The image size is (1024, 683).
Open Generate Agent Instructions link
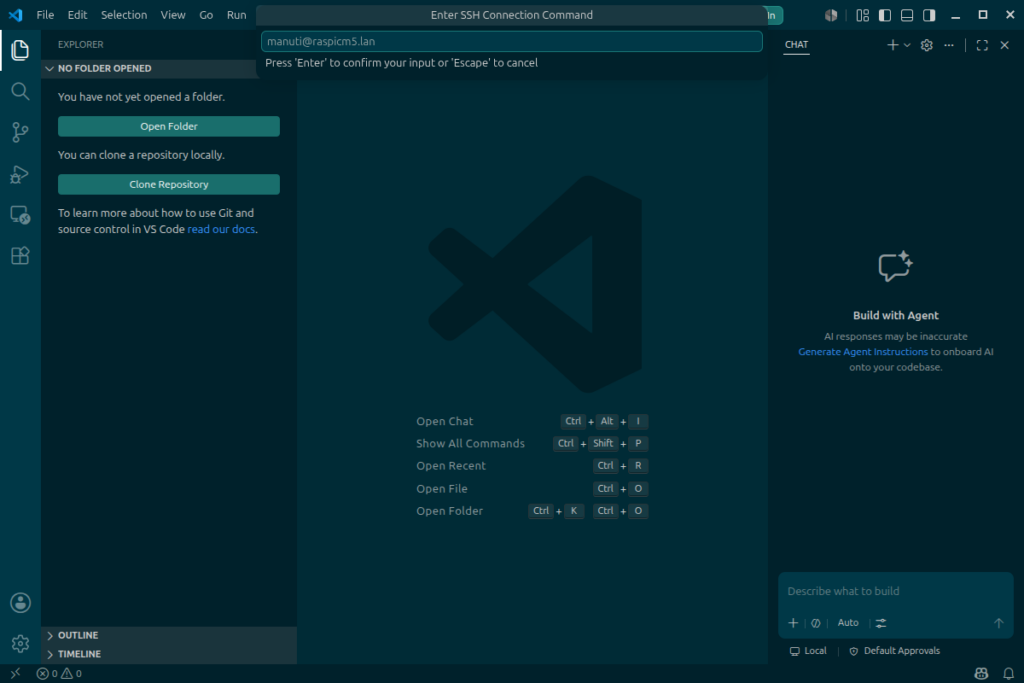click(863, 352)
